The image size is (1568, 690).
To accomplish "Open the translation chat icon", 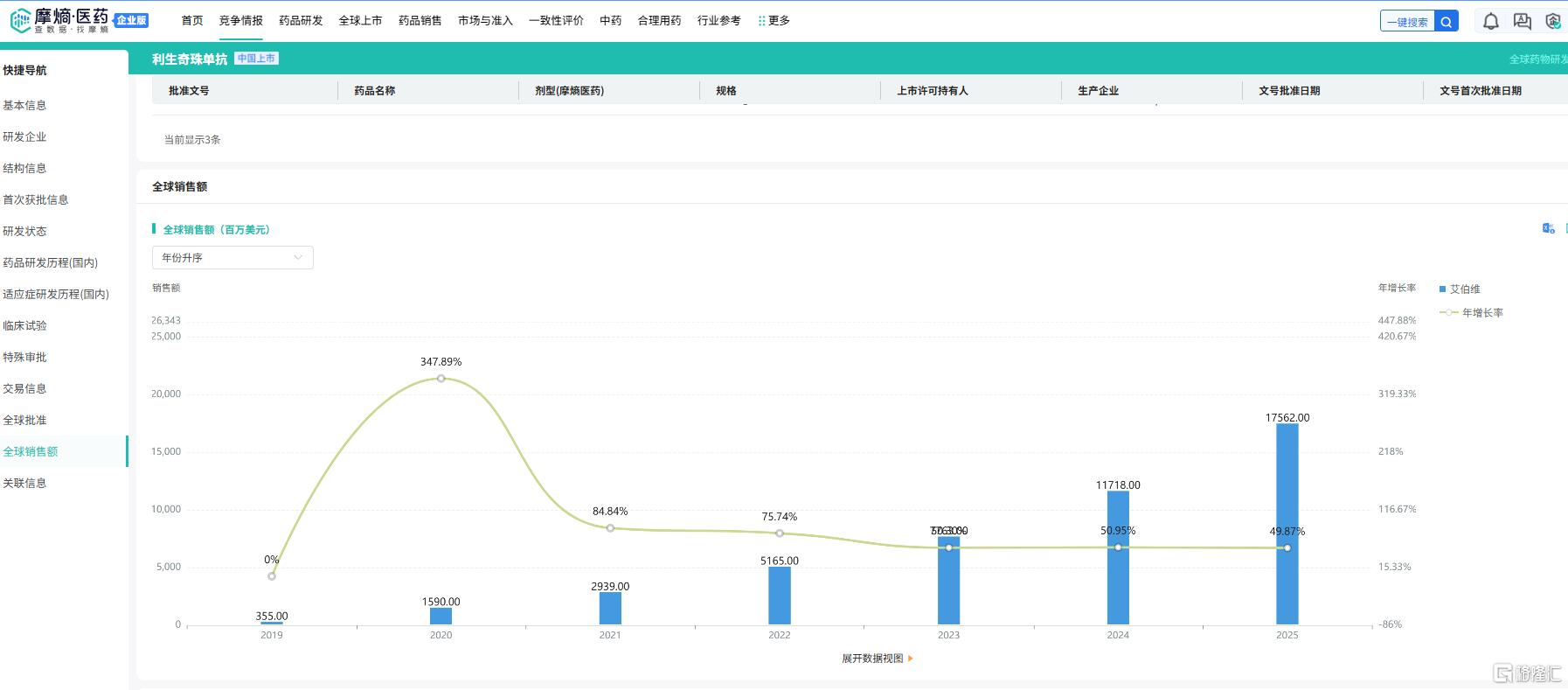I will 1523,22.
